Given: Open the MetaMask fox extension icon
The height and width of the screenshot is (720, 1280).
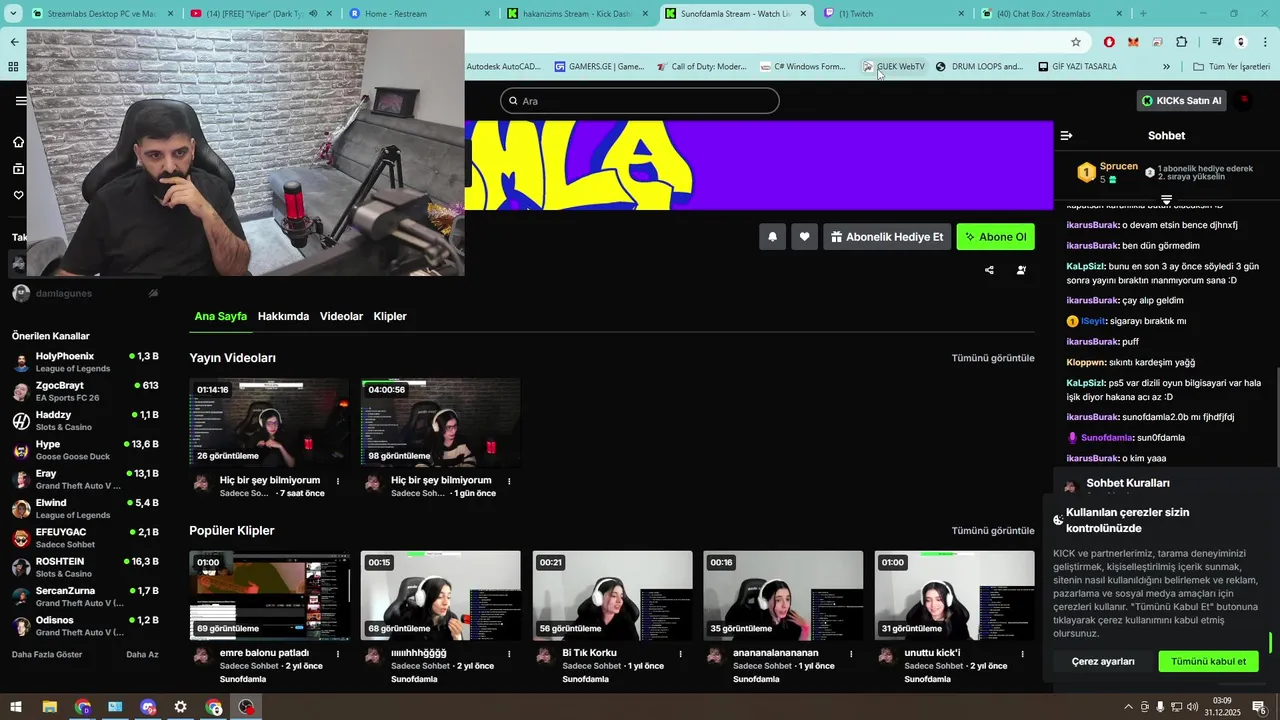Looking at the screenshot, I should point(1133,42).
